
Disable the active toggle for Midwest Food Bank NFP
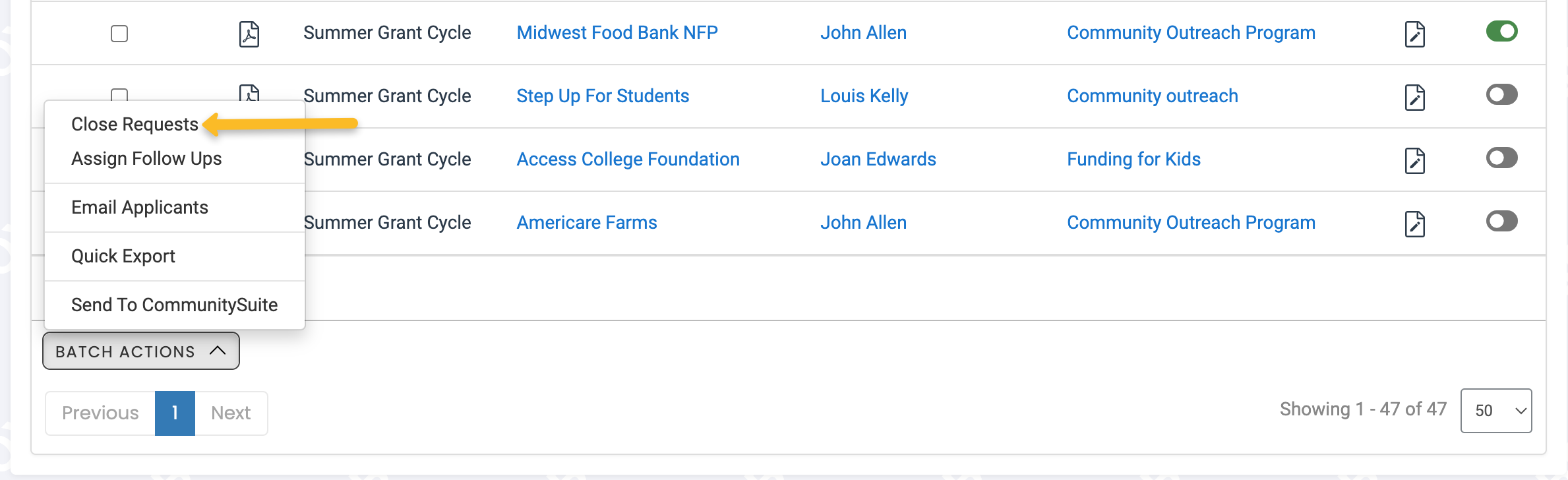click(x=1501, y=31)
